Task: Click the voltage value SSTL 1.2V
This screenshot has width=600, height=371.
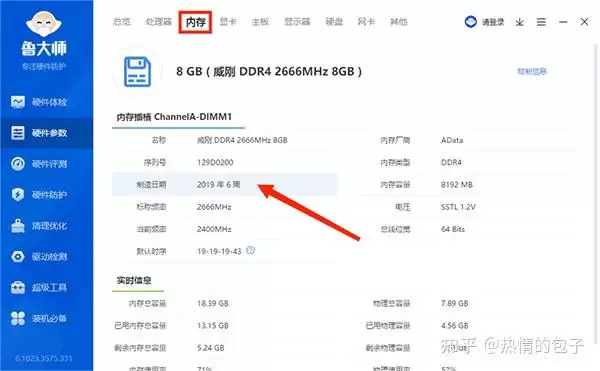Action: [458, 207]
